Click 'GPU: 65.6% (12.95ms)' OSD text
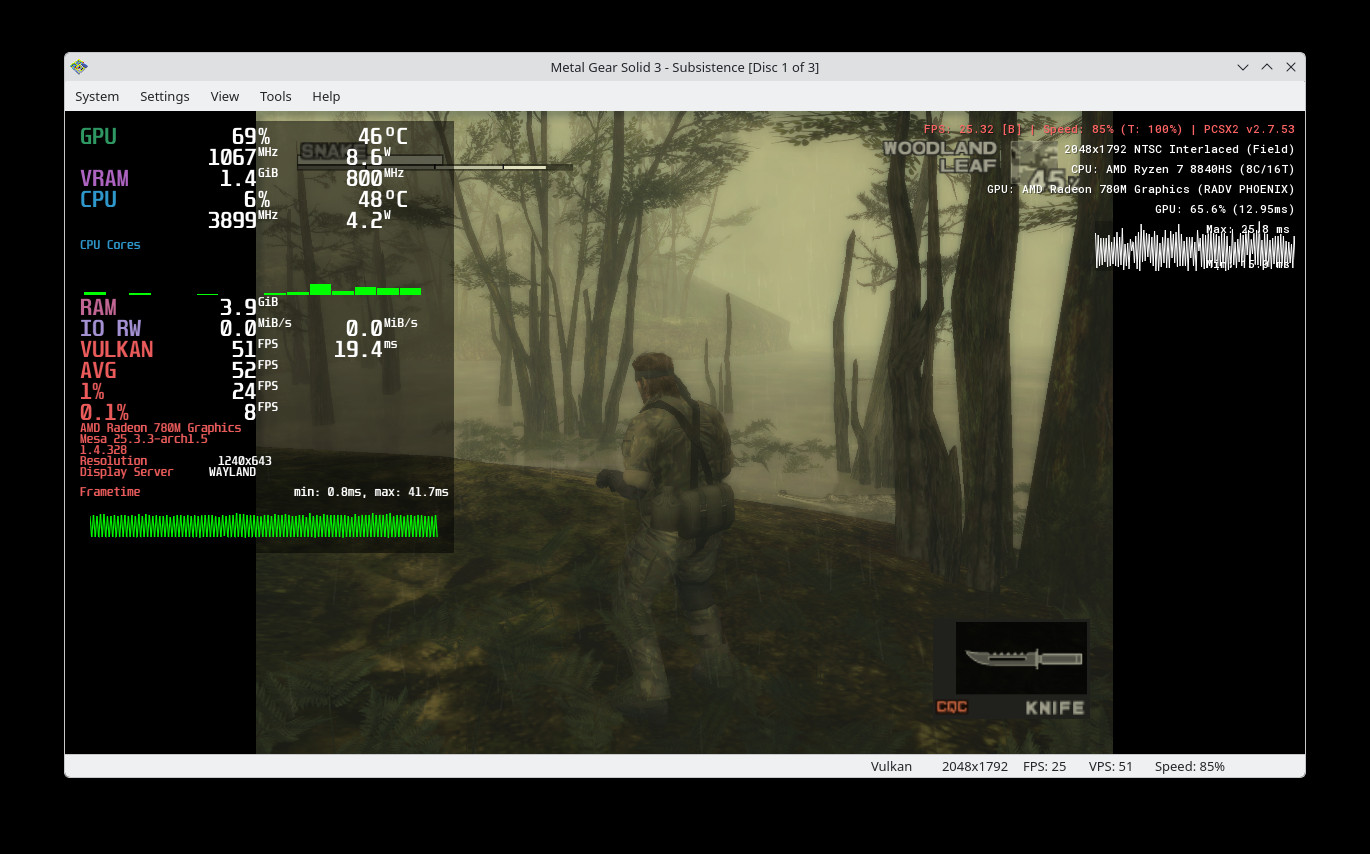The width and height of the screenshot is (1370, 854). [1225, 209]
